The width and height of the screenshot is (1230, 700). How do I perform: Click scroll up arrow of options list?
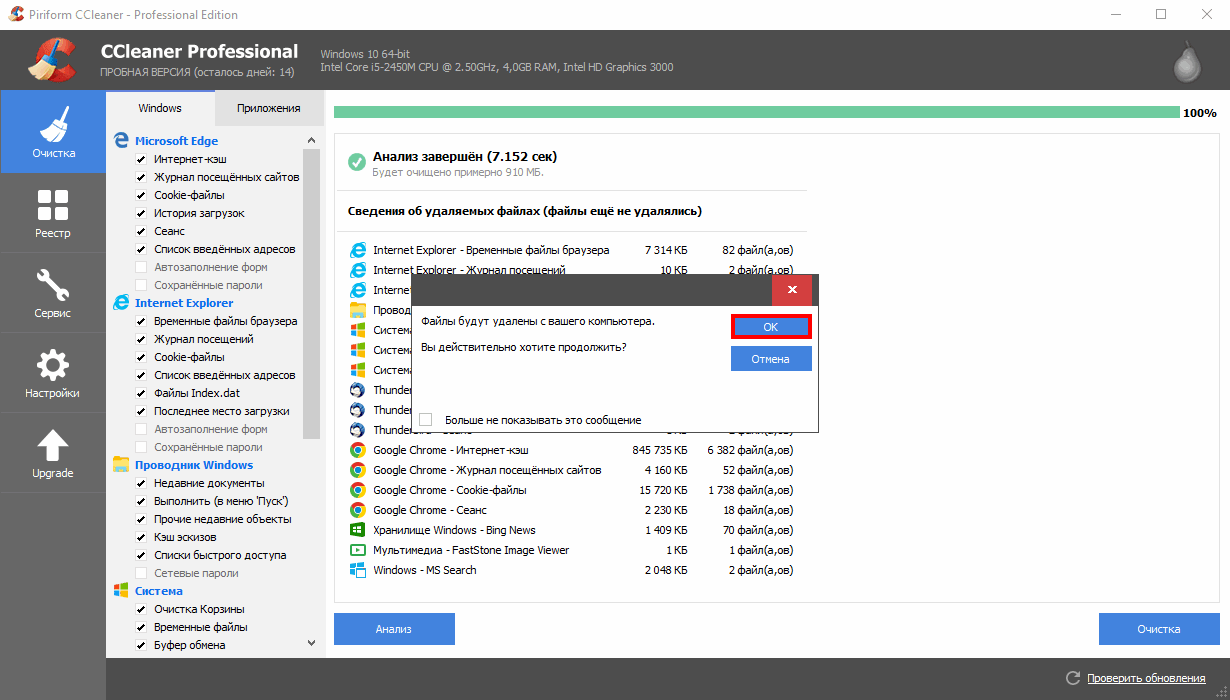point(311,140)
